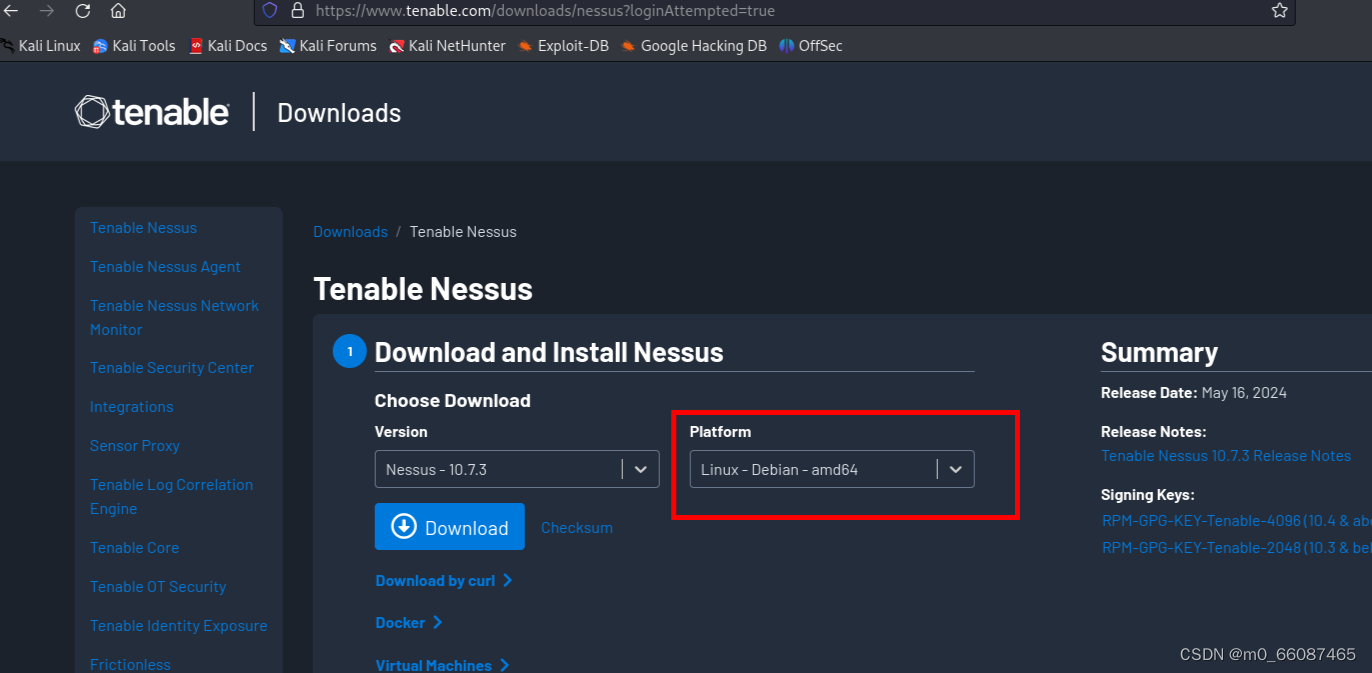Reload the page with the refresh icon
Screen dimensions: 1372x673
pyautogui.click(x=82, y=11)
